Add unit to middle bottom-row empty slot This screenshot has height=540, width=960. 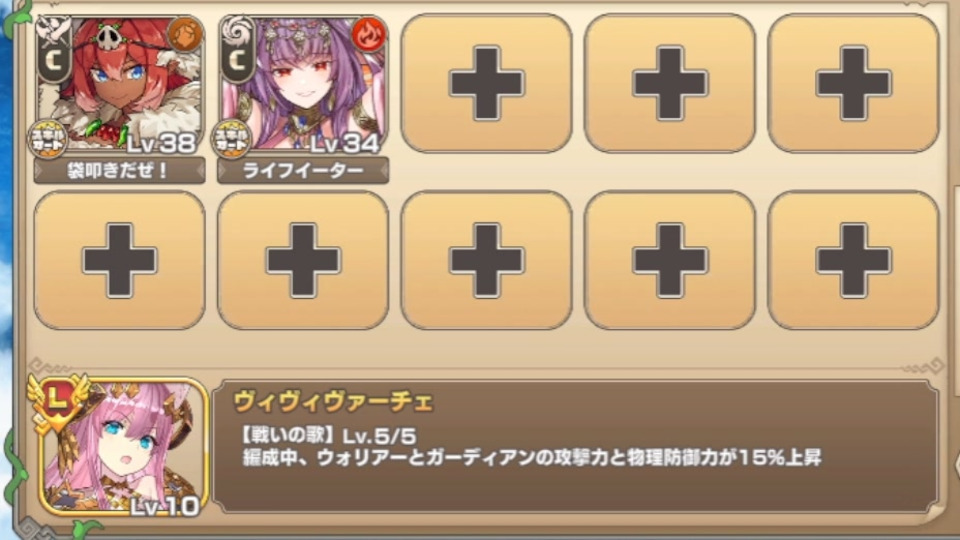click(486, 260)
